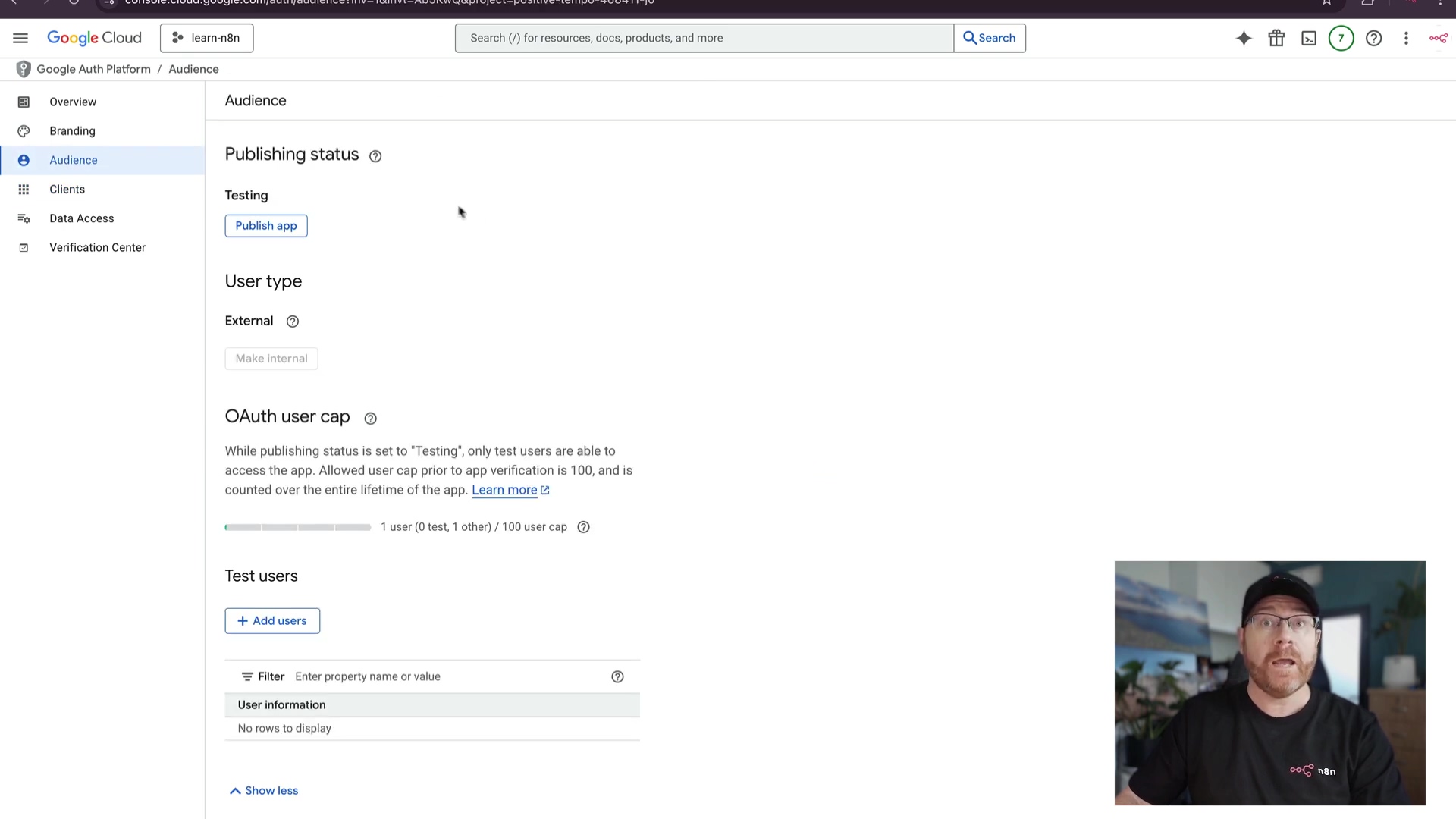1456x819 pixels.
Task: Open the hamburger navigation menu
Action: (20, 38)
